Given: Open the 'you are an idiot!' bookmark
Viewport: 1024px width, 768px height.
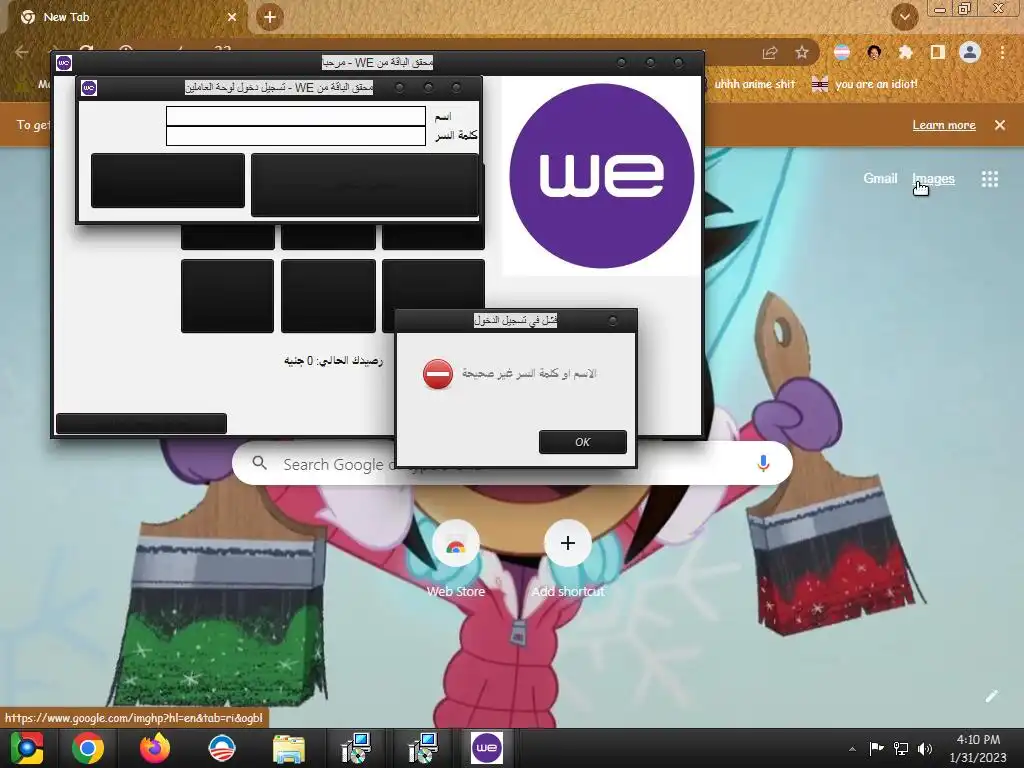Looking at the screenshot, I should pos(865,84).
